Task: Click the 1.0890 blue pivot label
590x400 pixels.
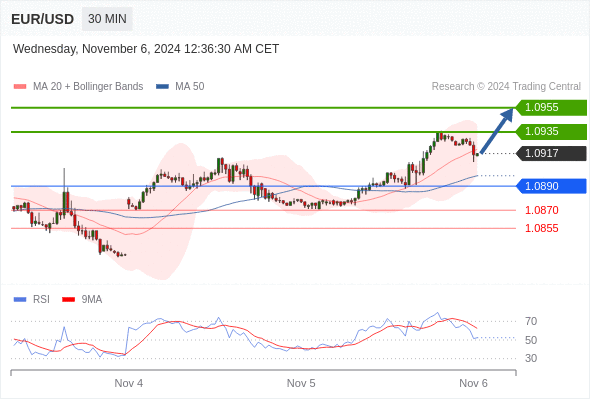Action: point(551,186)
